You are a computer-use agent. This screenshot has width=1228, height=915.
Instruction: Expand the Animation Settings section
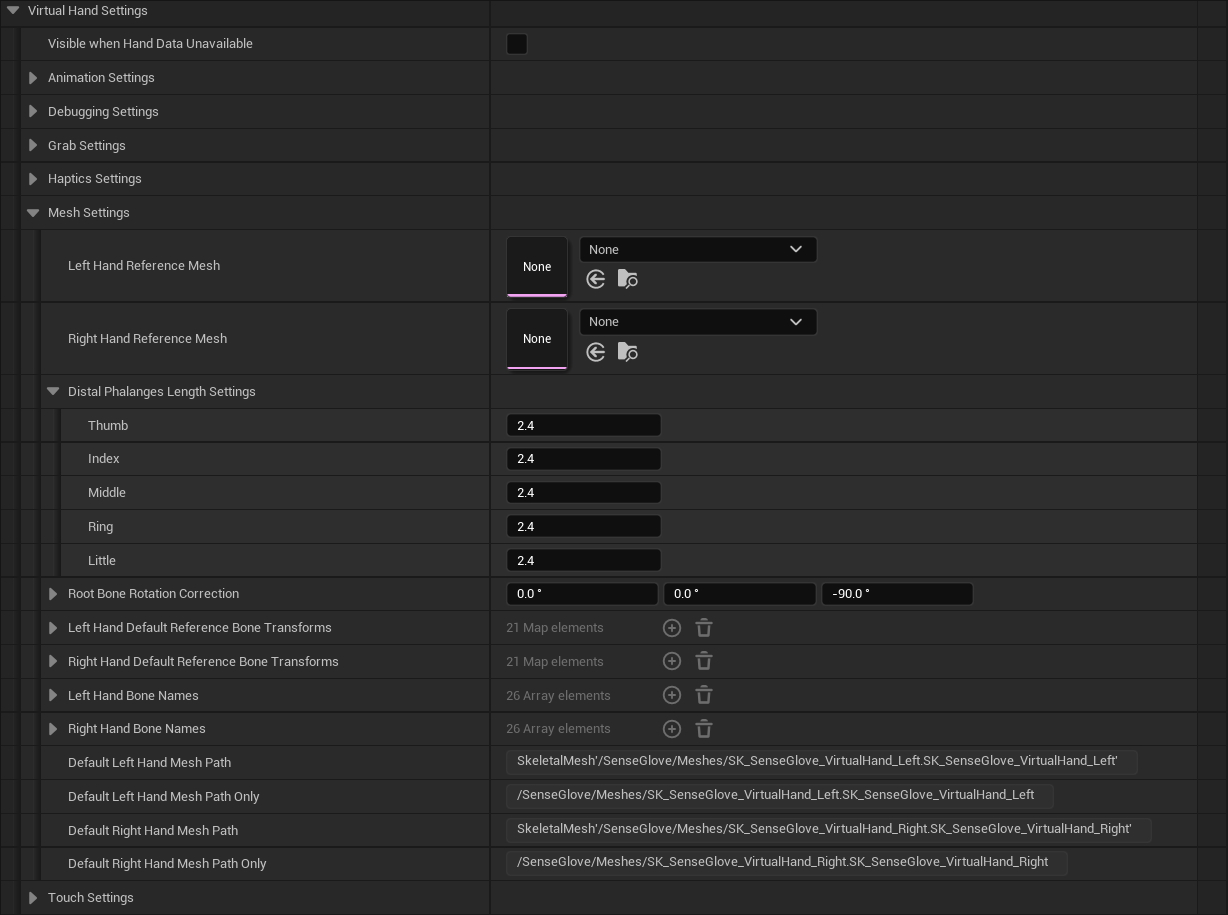click(33, 78)
